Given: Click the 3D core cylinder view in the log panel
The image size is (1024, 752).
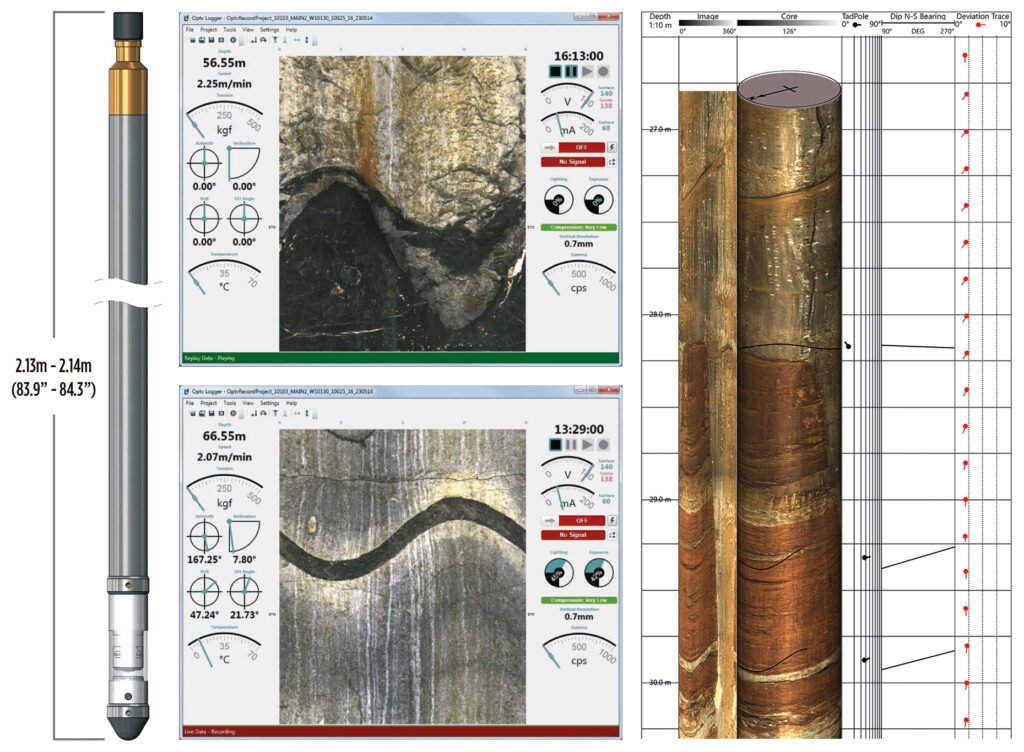Looking at the screenshot, I should (788, 400).
